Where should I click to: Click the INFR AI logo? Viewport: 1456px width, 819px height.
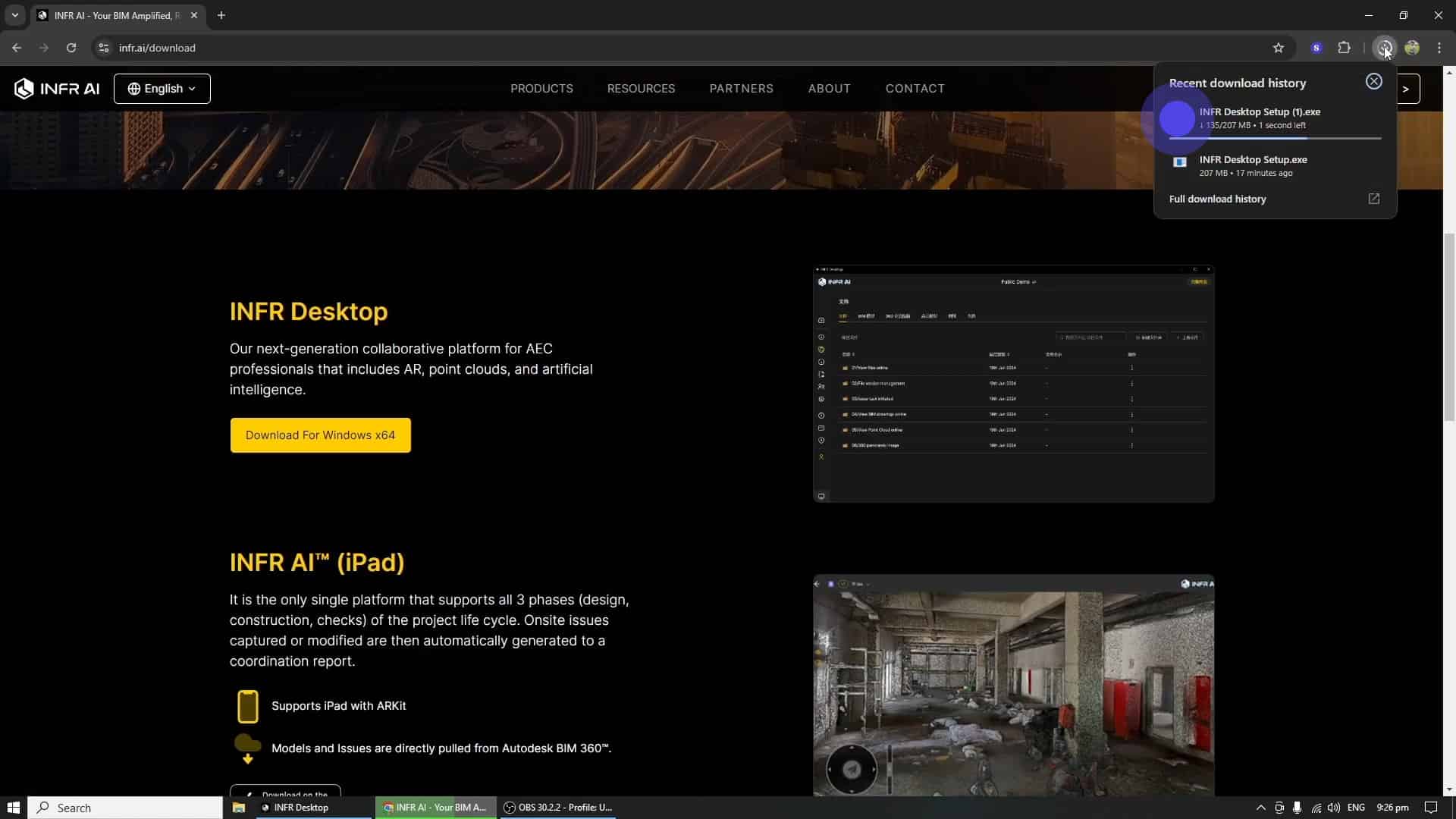tap(57, 89)
